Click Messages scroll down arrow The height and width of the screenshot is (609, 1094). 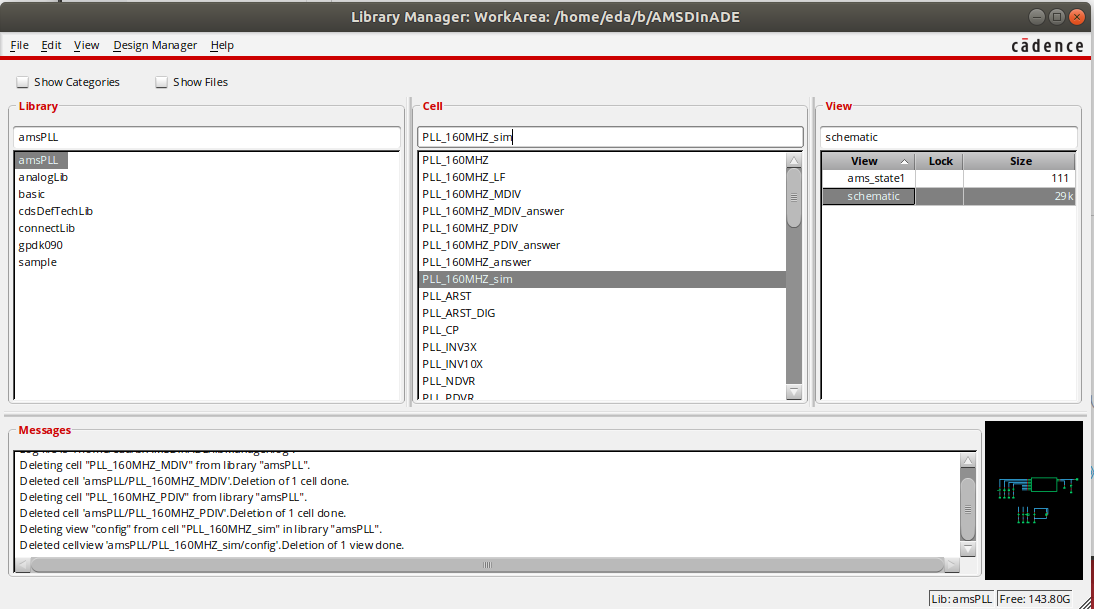(968, 550)
